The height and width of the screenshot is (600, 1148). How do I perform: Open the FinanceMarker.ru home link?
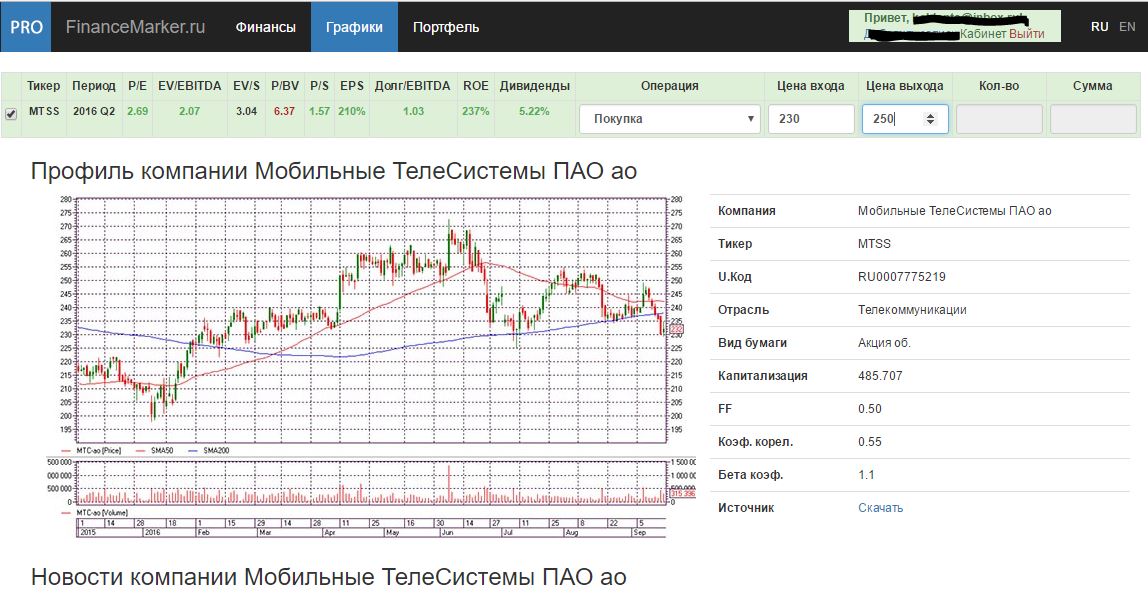coord(135,27)
